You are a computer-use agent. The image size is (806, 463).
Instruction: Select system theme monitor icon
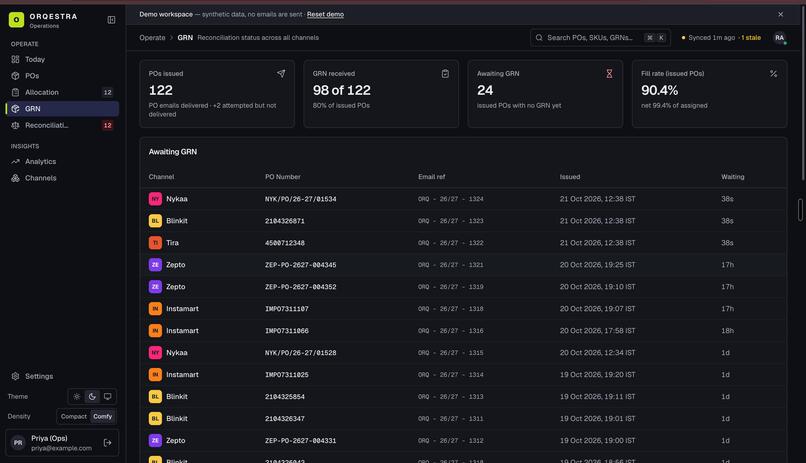(x=107, y=396)
